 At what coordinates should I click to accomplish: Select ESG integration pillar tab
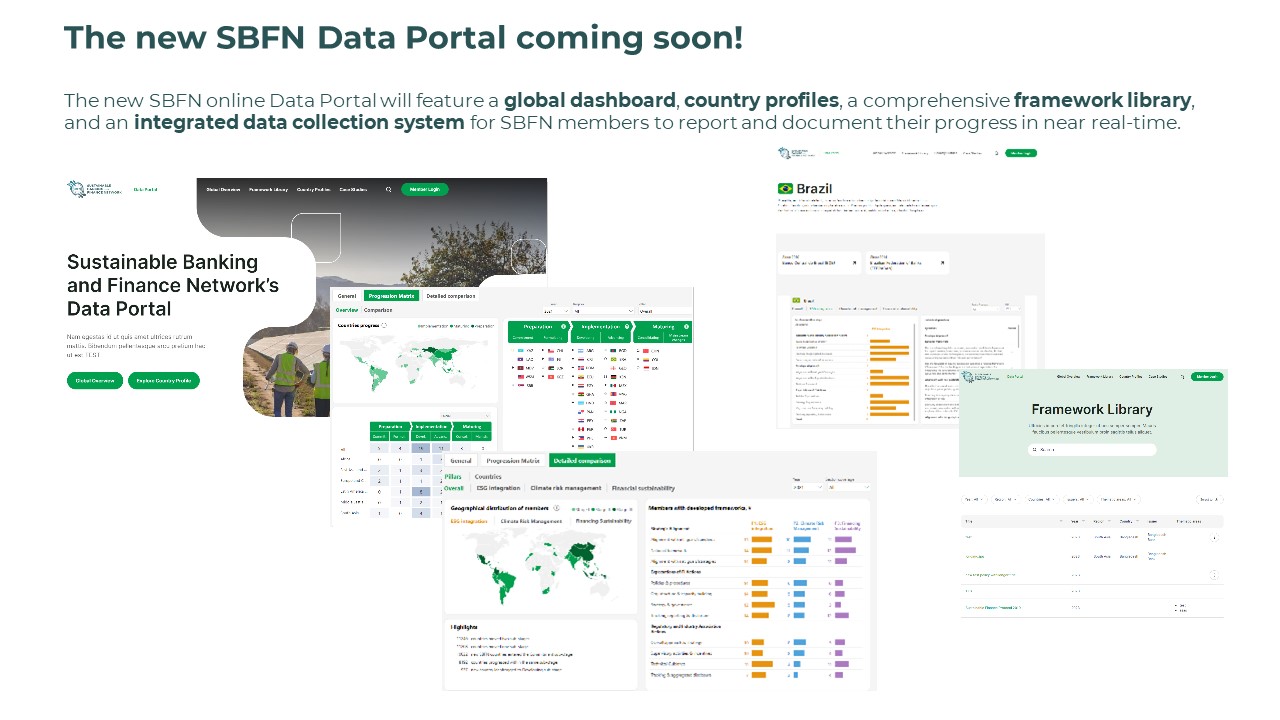pos(498,488)
